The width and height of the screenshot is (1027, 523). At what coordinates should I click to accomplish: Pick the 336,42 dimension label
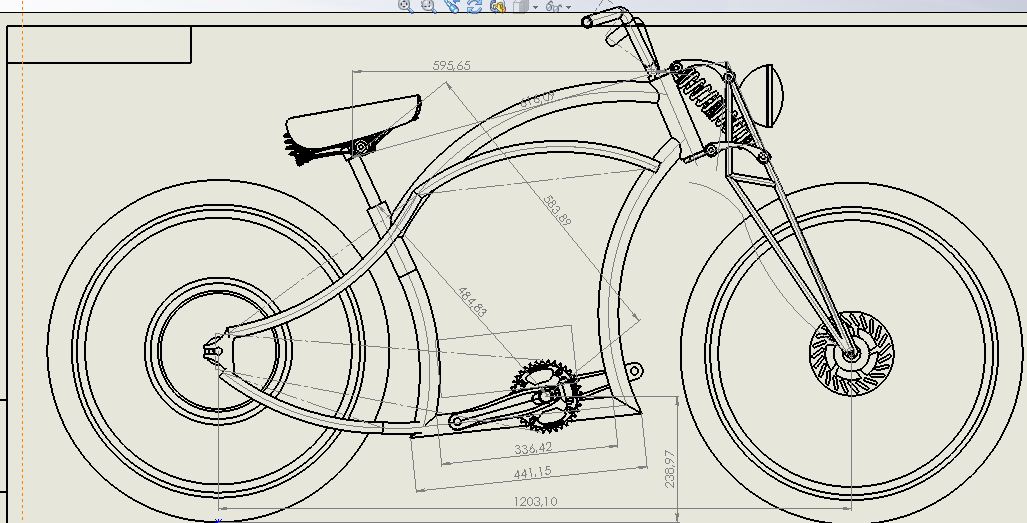tap(533, 448)
